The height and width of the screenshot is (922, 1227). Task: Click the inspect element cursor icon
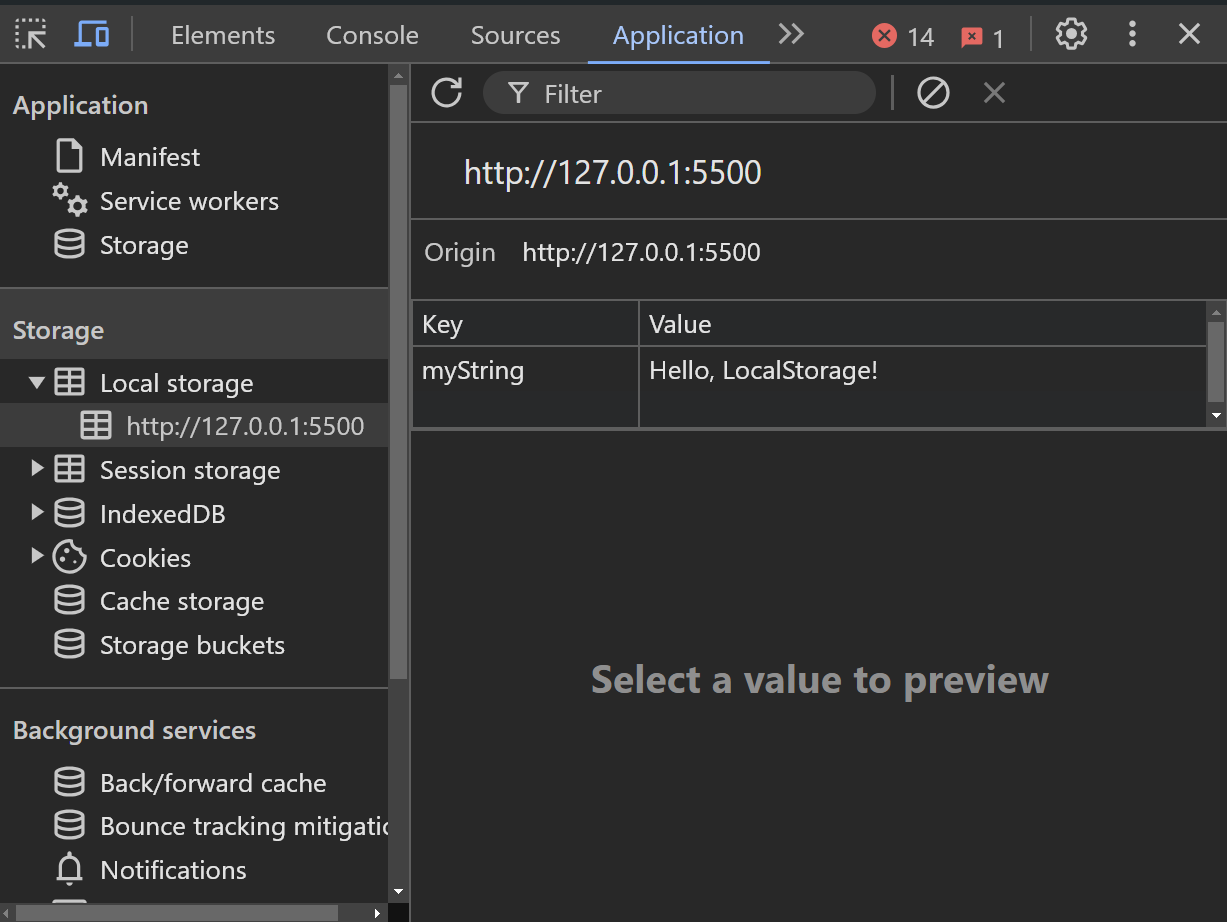(x=30, y=33)
